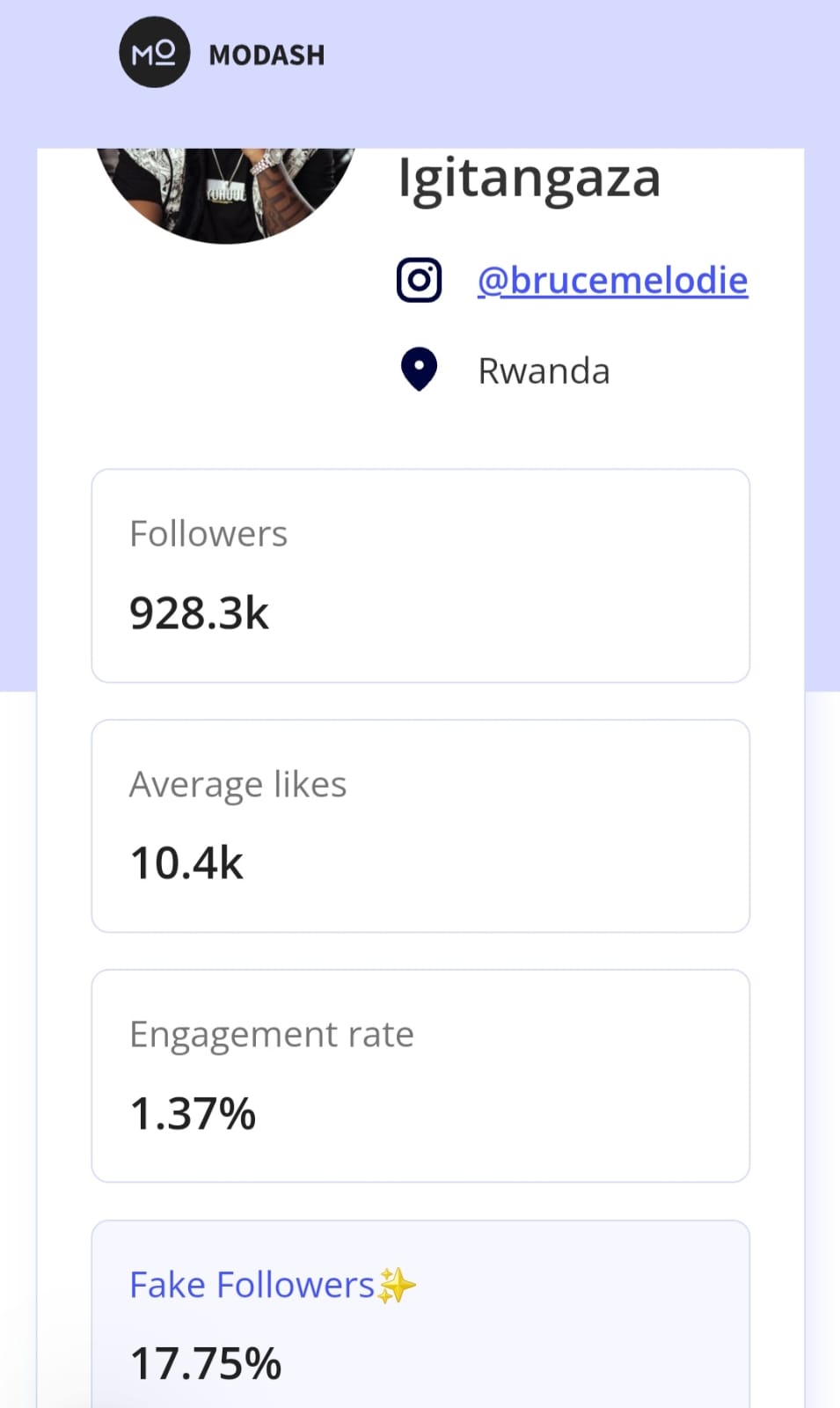The height and width of the screenshot is (1408, 840).
Task: Open the influencer's profile picture
Action: click(227, 192)
